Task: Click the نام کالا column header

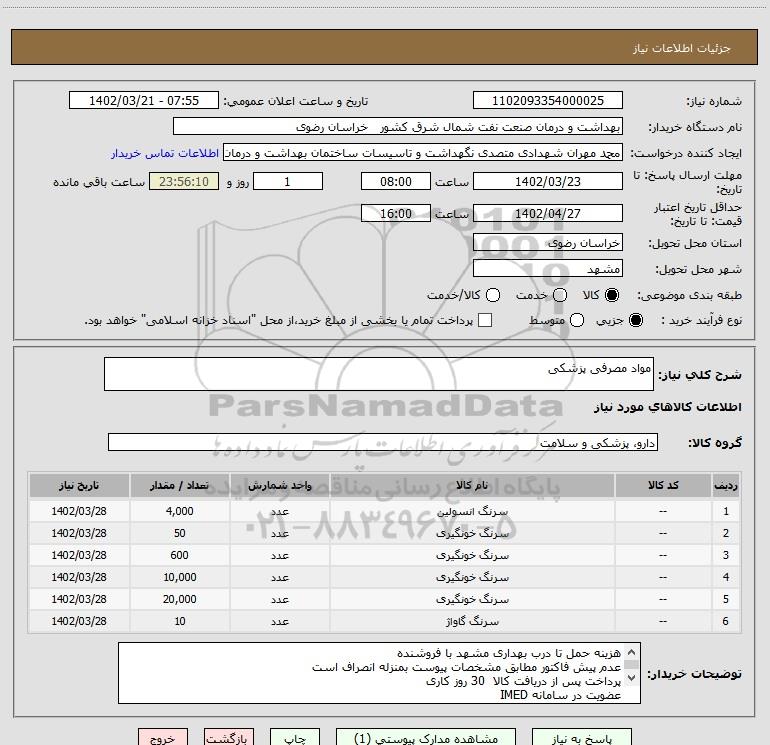Action: [x=472, y=485]
